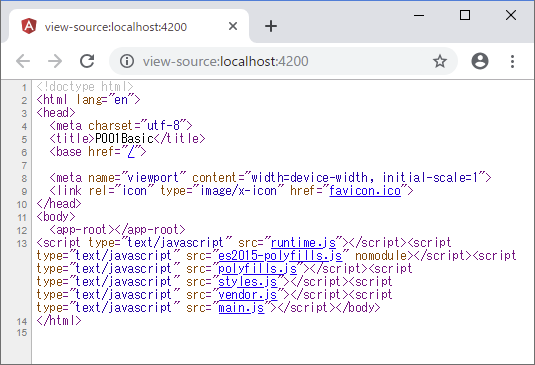The height and width of the screenshot is (365, 535).
Task: Close the view-source:localhost:4200 tab
Action: tap(233, 26)
